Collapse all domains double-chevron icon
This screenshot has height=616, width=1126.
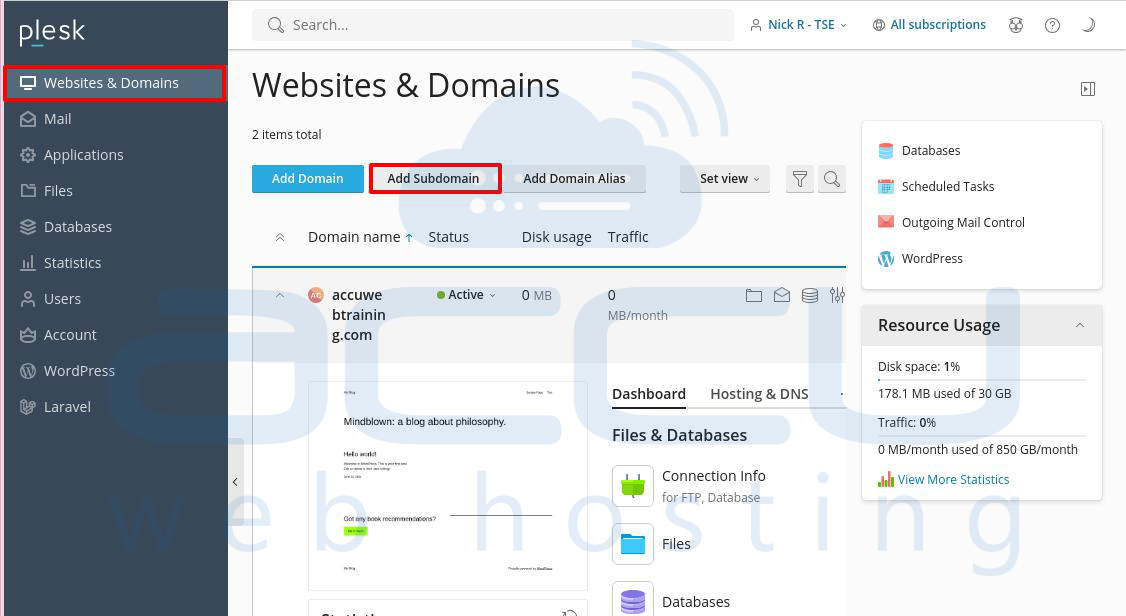tap(280, 238)
